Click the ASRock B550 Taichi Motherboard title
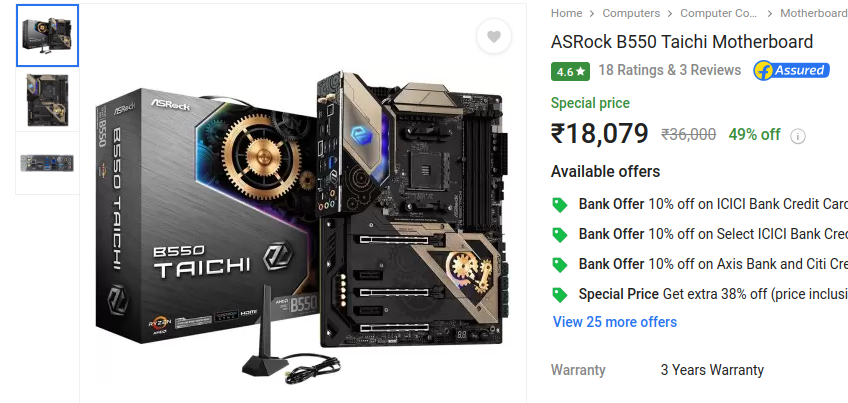The width and height of the screenshot is (848, 403). pyautogui.click(x=682, y=42)
